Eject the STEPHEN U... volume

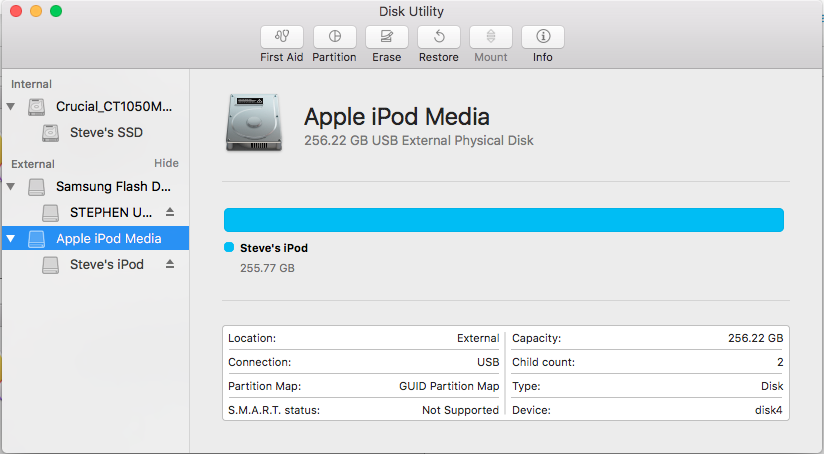(170, 212)
